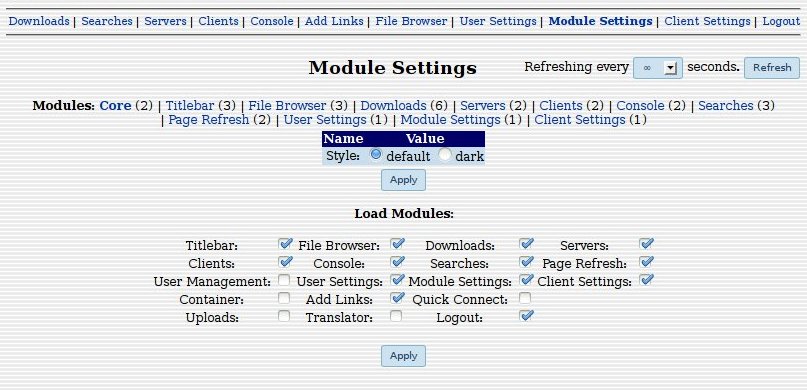The height and width of the screenshot is (390, 807).
Task: Open File Browser module in Modules list
Action: (287, 105)
